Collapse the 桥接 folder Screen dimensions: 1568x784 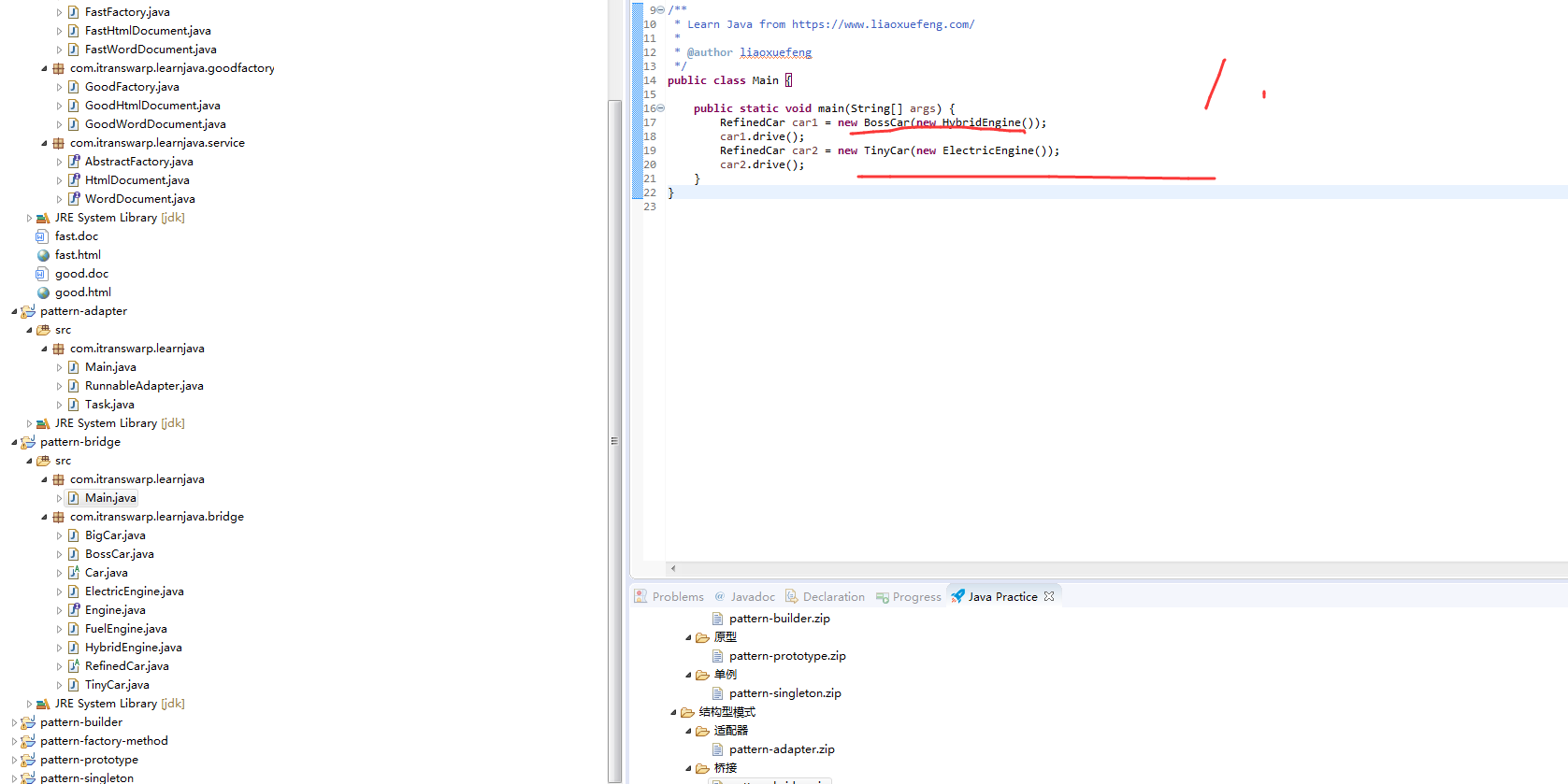point(688,768)
